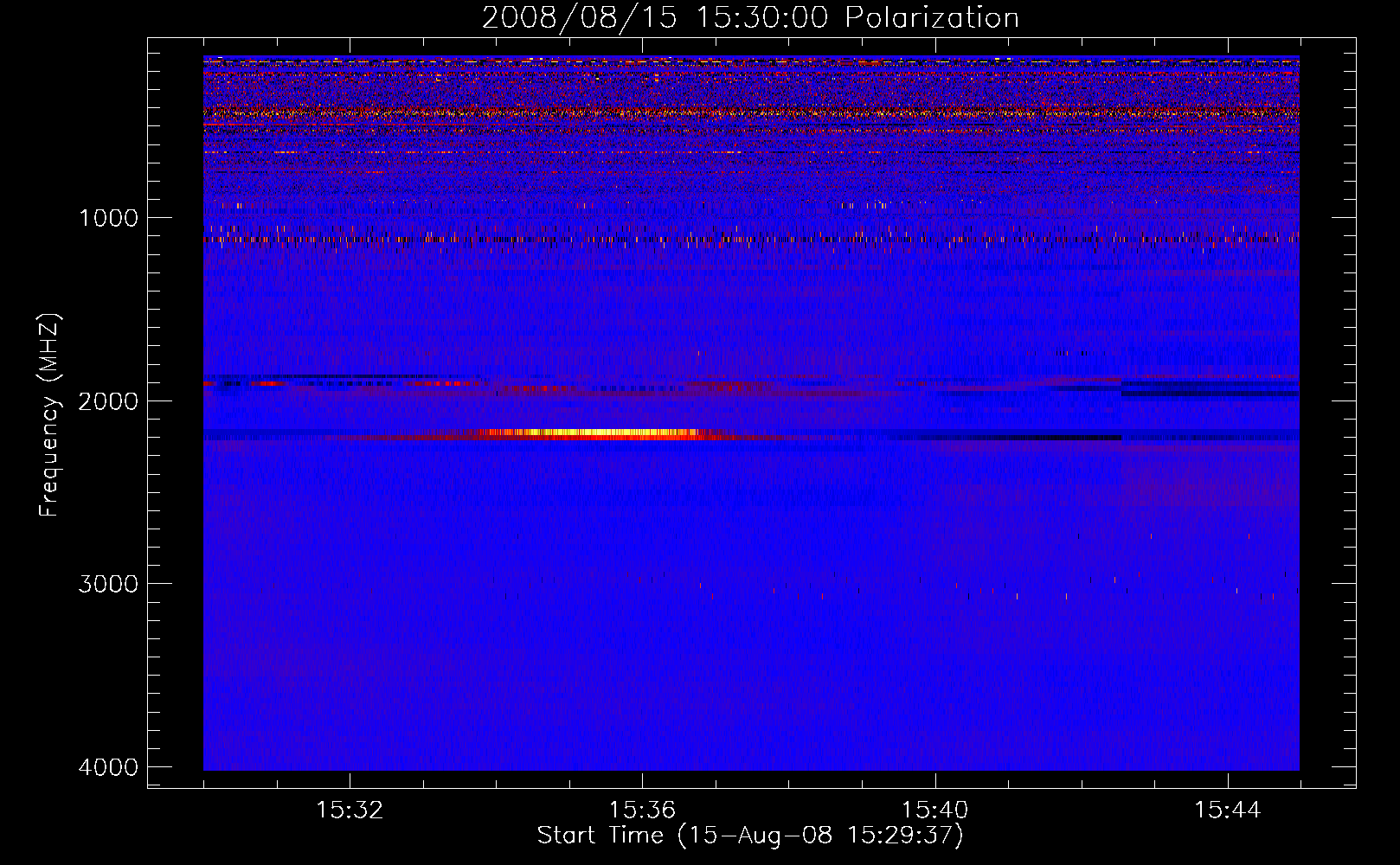Viewport: 1400px width, 865px height.
Task: Click the 15:36 time tick label
Action: 642,811
